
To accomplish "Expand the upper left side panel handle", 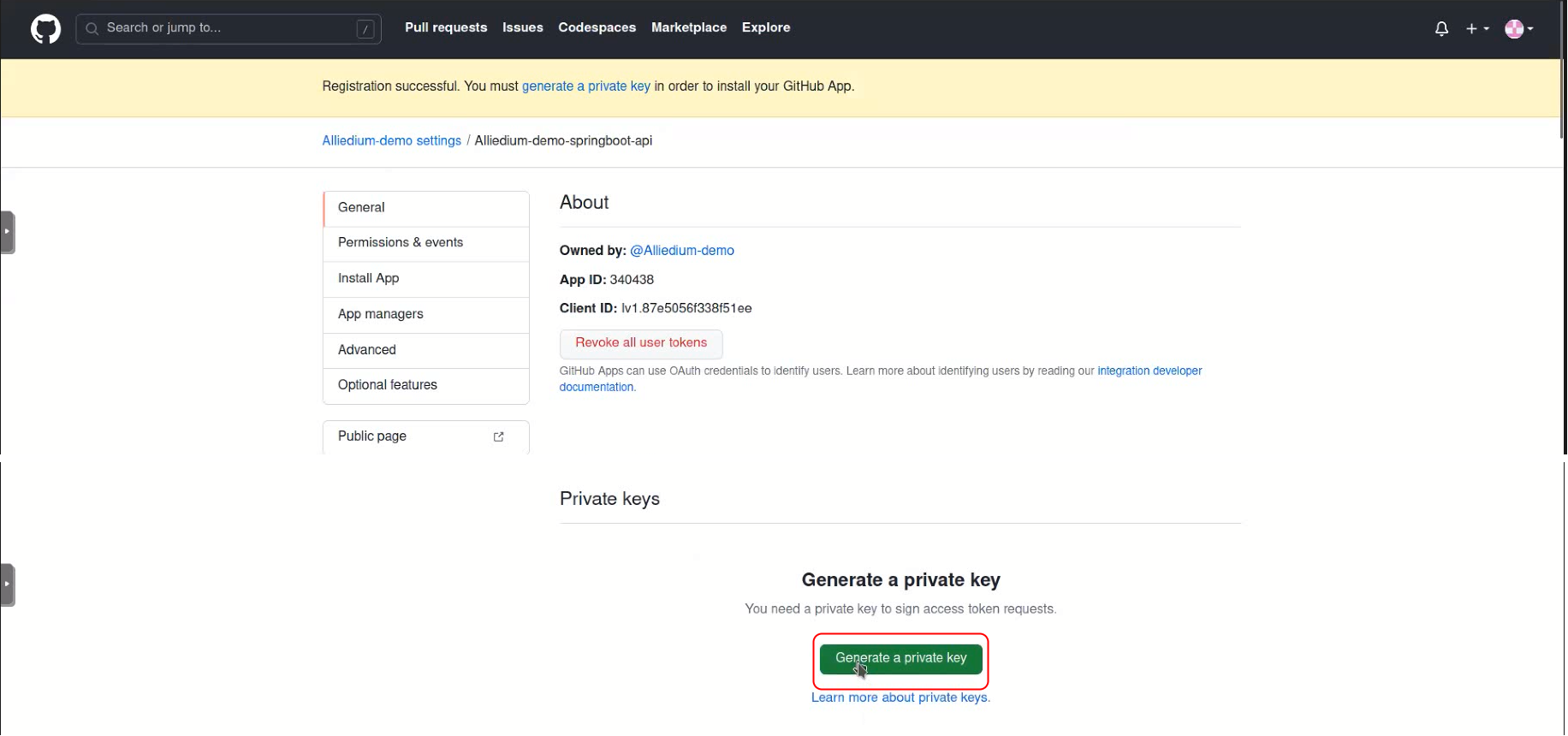I will 8,232.
